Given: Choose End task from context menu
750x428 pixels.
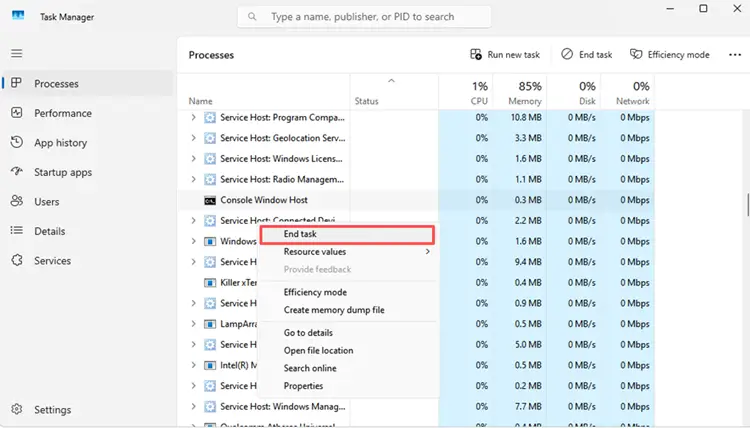Looking at the screenshot, I should click(347, 234).
